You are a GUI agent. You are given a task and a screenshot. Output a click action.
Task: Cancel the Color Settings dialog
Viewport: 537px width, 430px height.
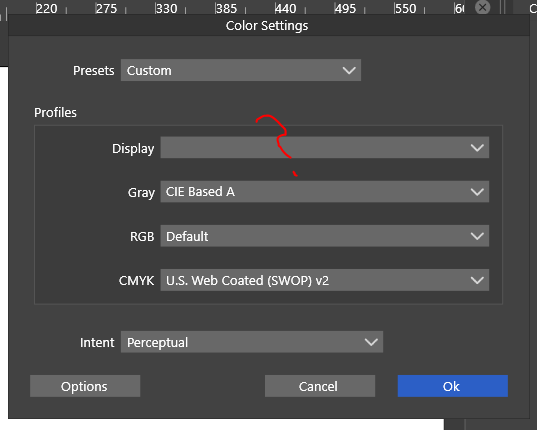click(x=320, y=386)
